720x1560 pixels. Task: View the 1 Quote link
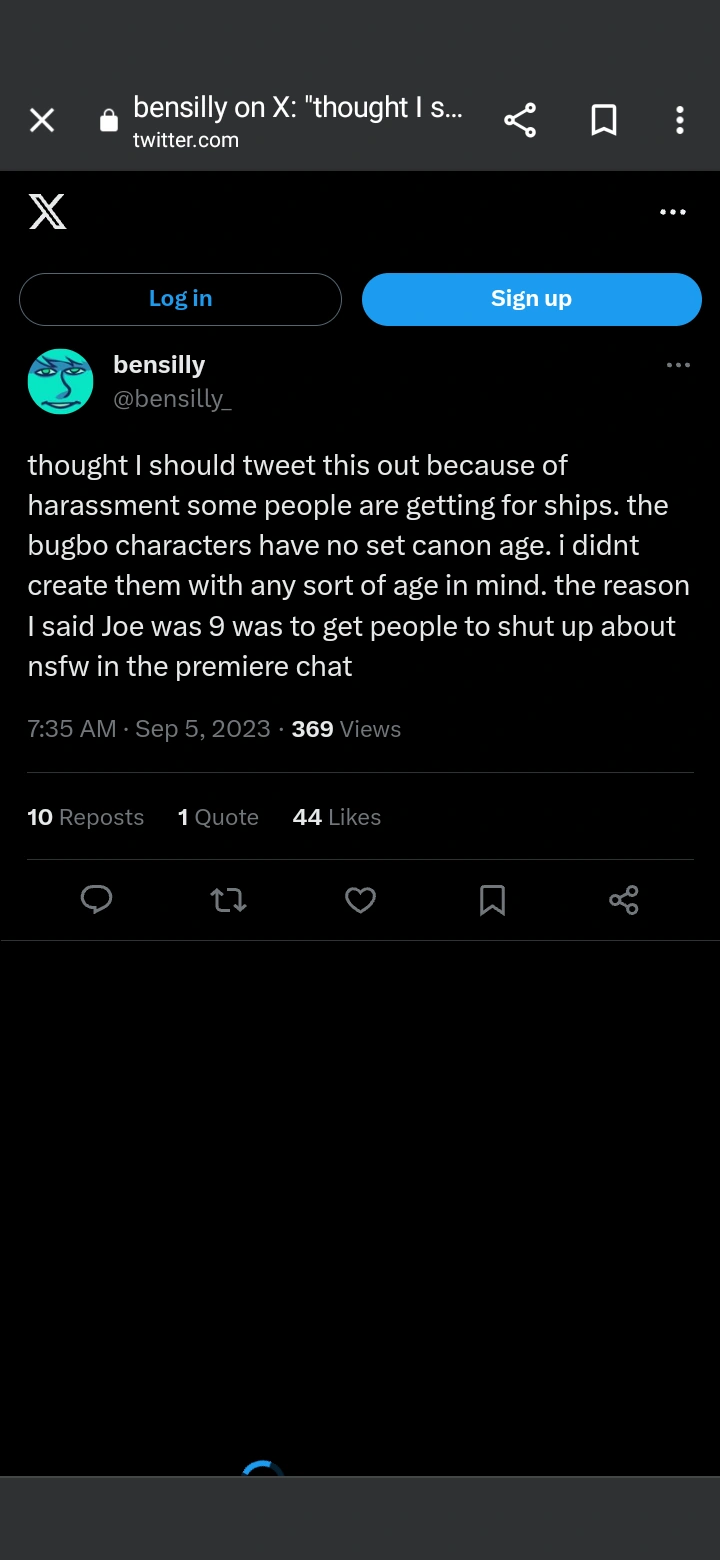click(218, 817)
